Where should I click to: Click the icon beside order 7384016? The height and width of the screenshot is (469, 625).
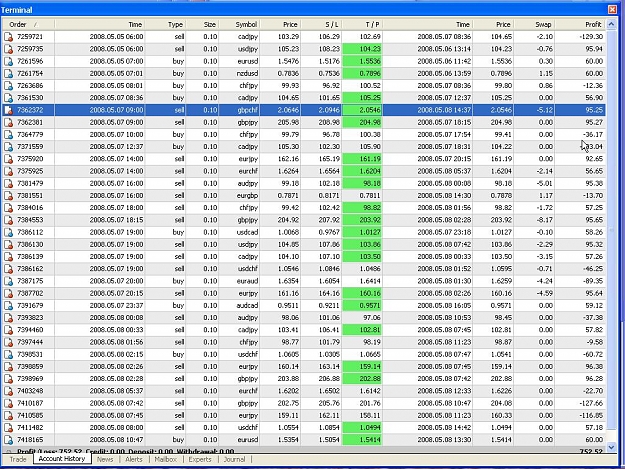coord(9,208)
